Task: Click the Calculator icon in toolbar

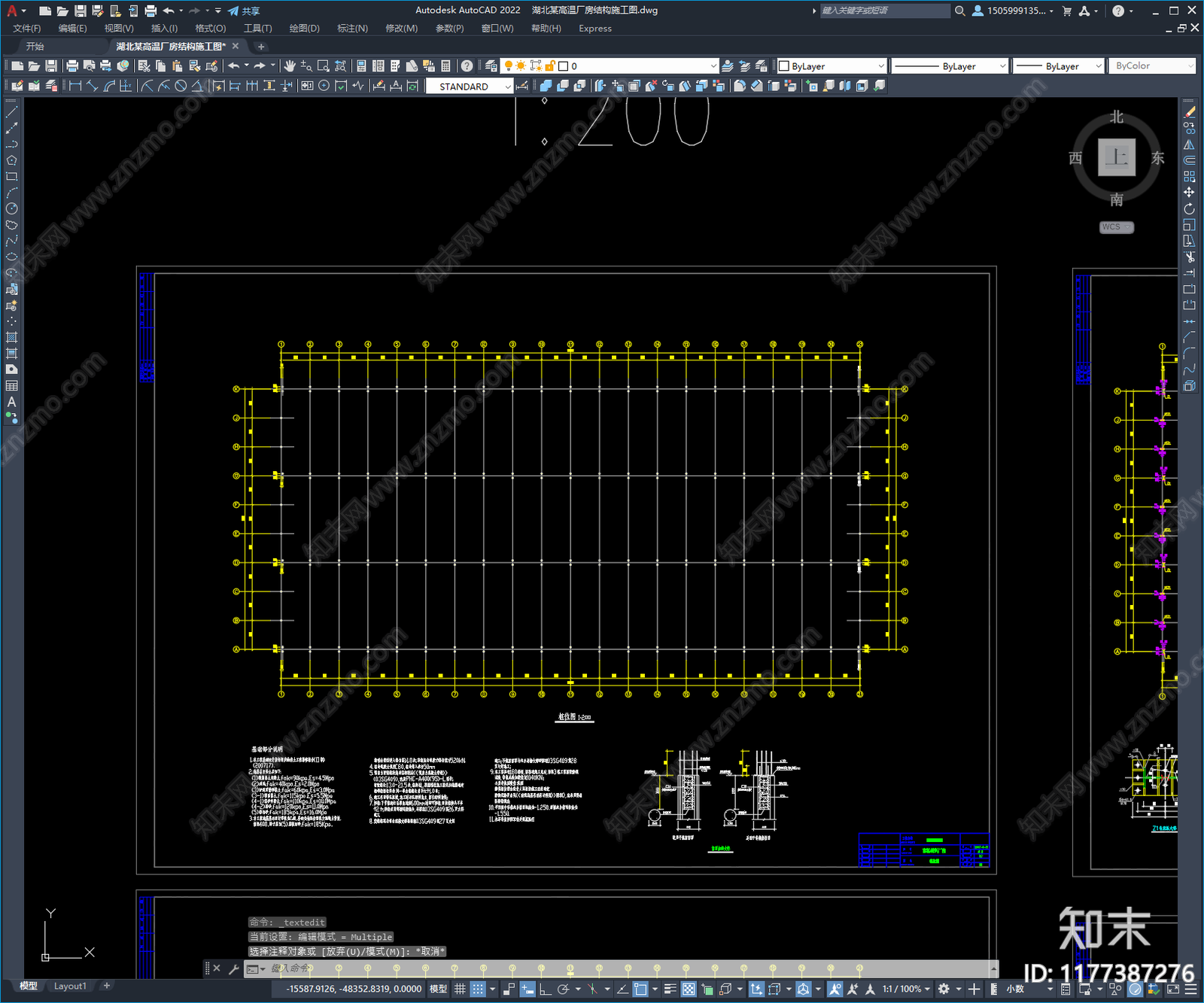Action: 445,66
